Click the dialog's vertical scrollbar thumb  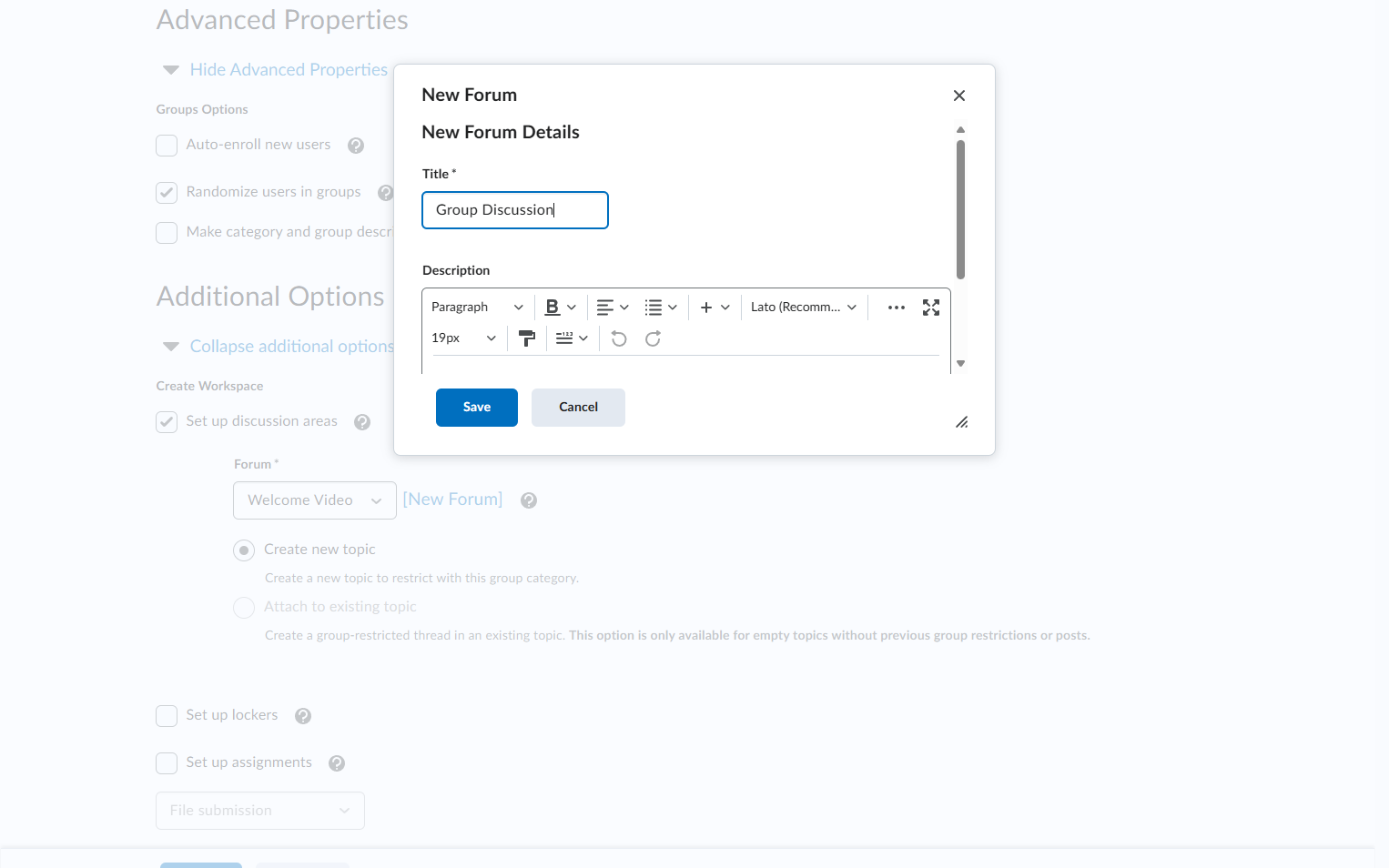(x=960, y=209)
